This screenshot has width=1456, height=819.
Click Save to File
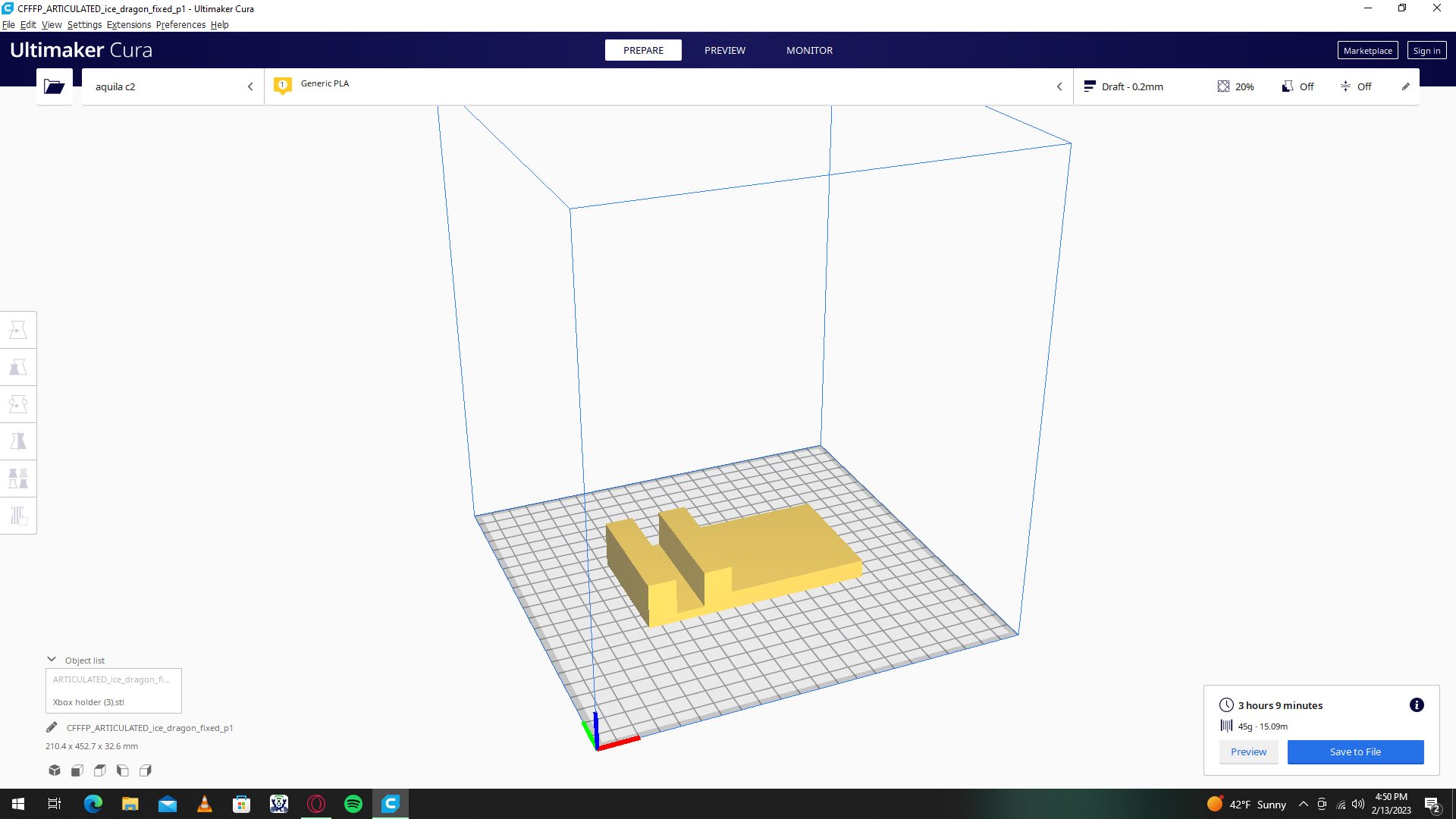1356,752
